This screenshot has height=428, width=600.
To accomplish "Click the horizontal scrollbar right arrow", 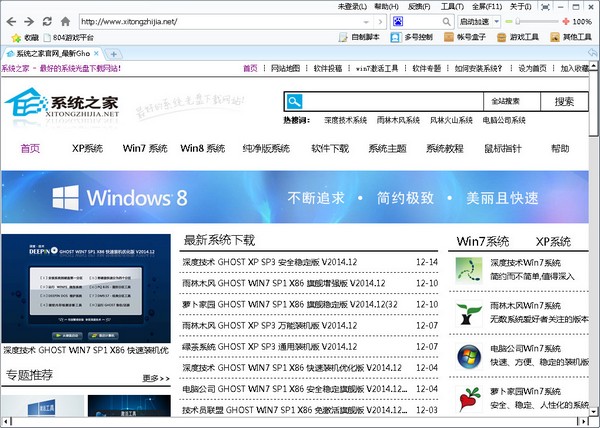I will (584, 421).
